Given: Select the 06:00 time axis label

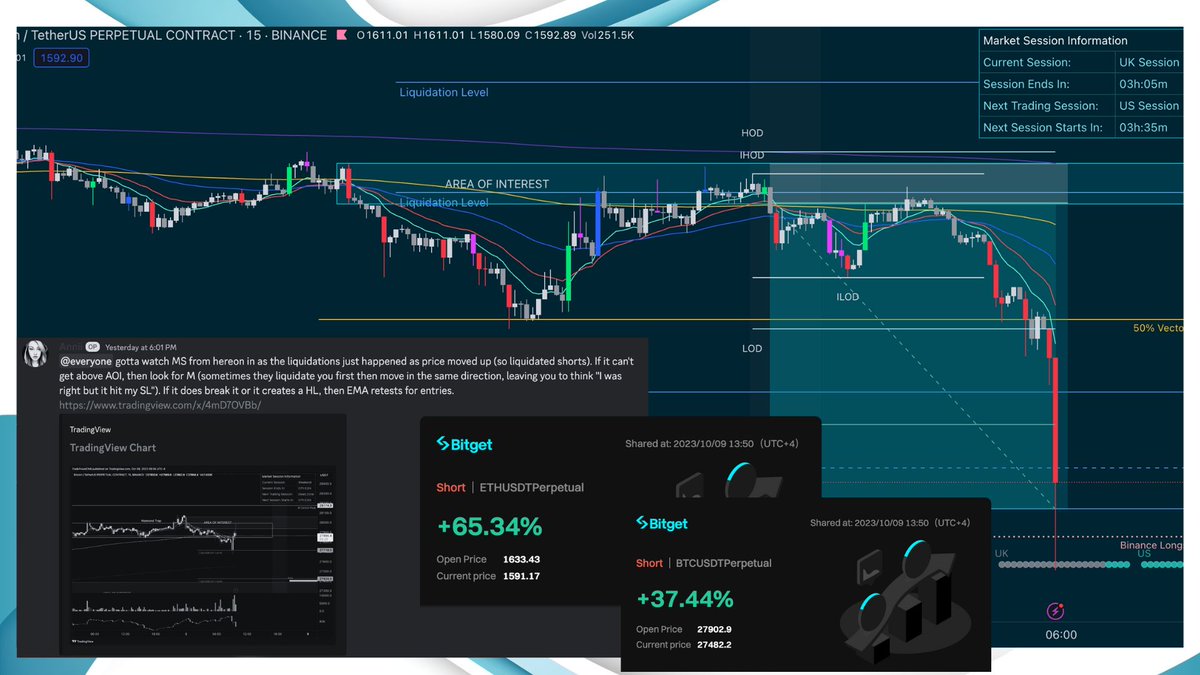Looking at the screenshot, I should (x=1061, y=634).
